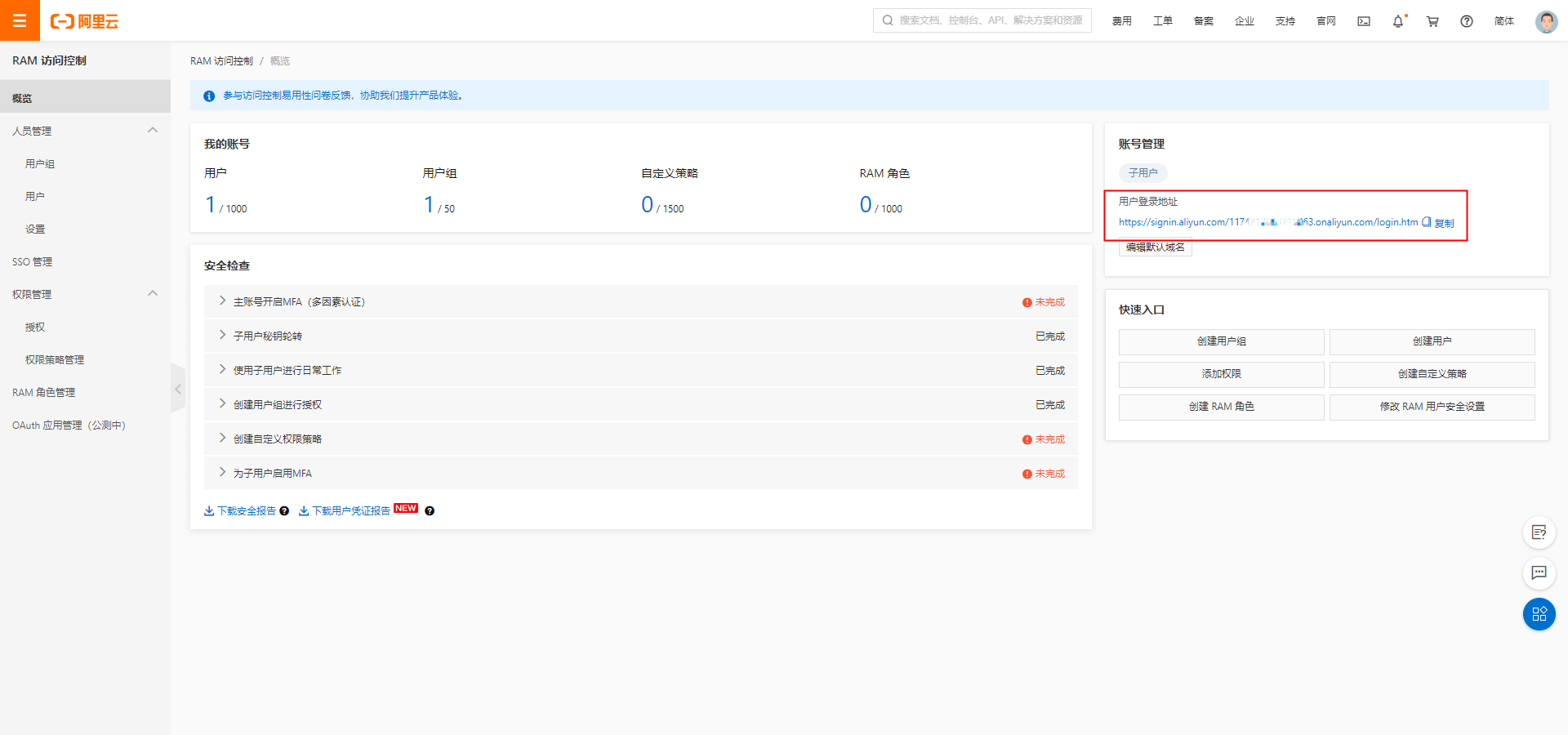Open the shopping cart icon
This screenshot has height=735, width=1568.
(1432, 21)
